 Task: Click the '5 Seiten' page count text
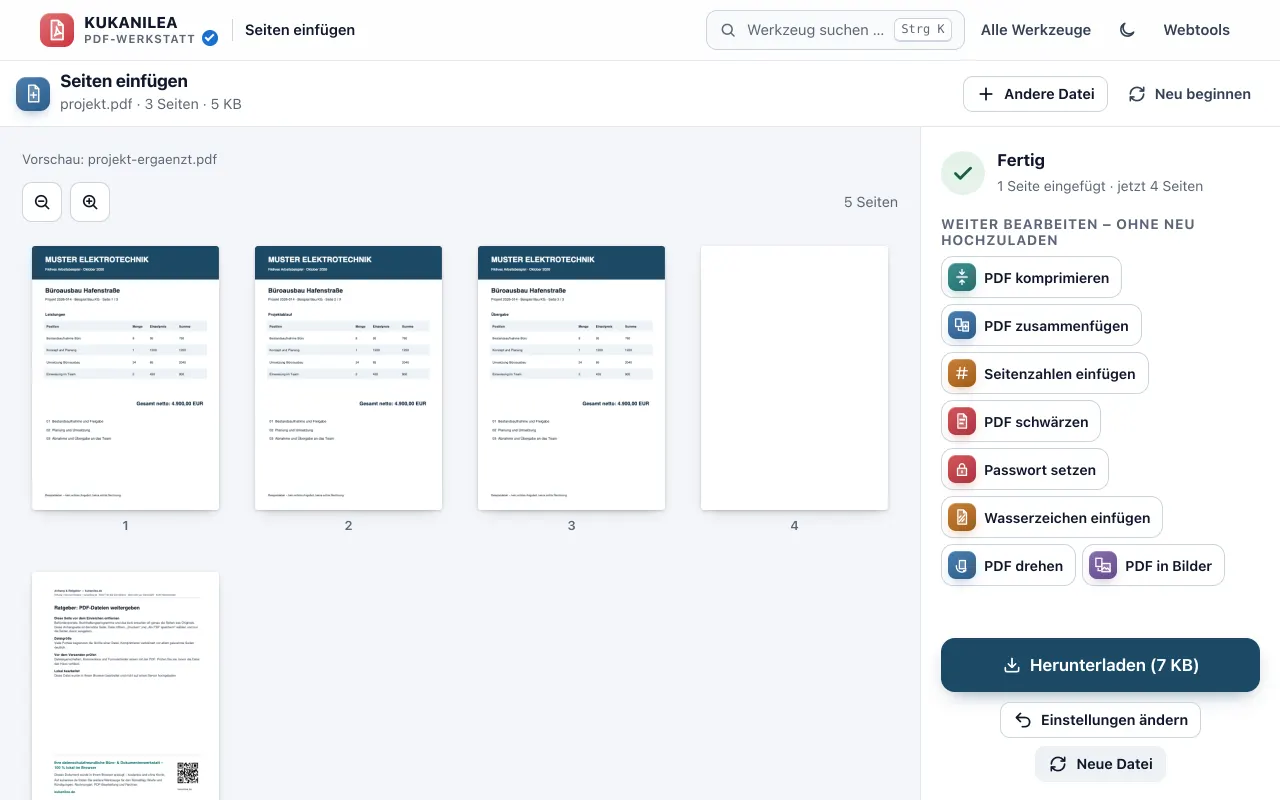[871, 202]
